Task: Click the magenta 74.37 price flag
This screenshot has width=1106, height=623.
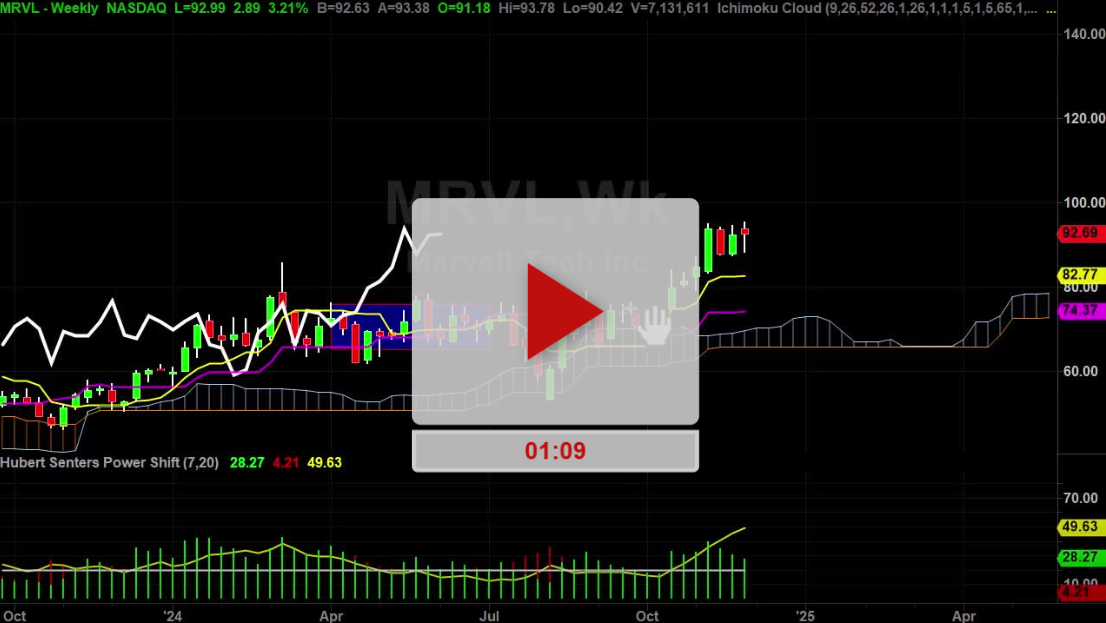Action: pyautogui.click(x=1081, y=311)
